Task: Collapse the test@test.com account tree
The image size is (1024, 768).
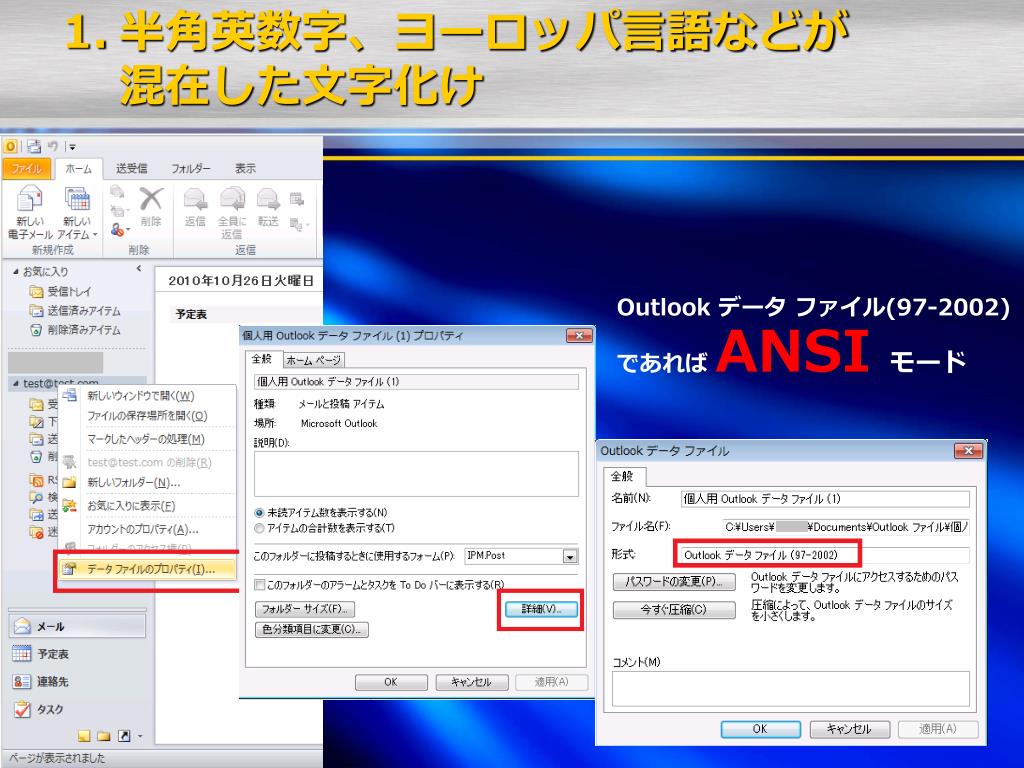Action: (x=16, y=384)
